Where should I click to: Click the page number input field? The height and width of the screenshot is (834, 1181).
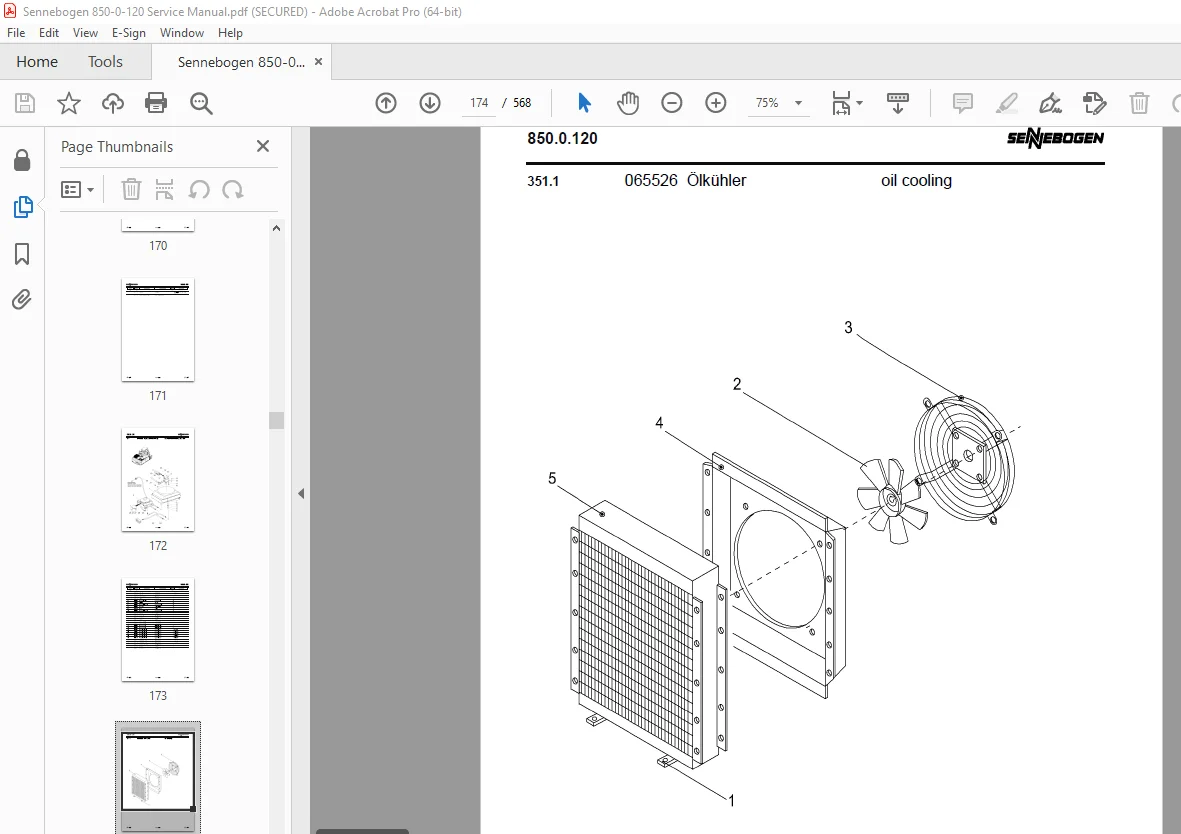[x=479, y=103]
